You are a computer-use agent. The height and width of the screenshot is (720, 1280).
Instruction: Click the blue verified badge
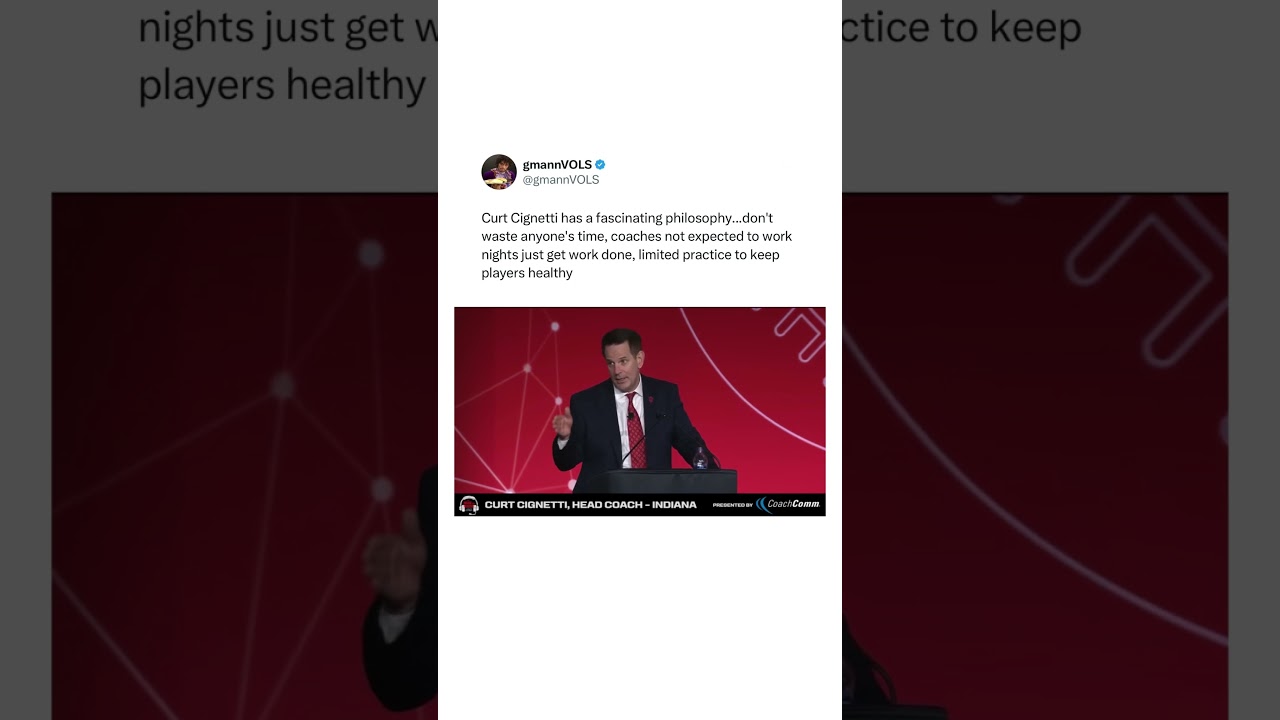coord(600,165)
